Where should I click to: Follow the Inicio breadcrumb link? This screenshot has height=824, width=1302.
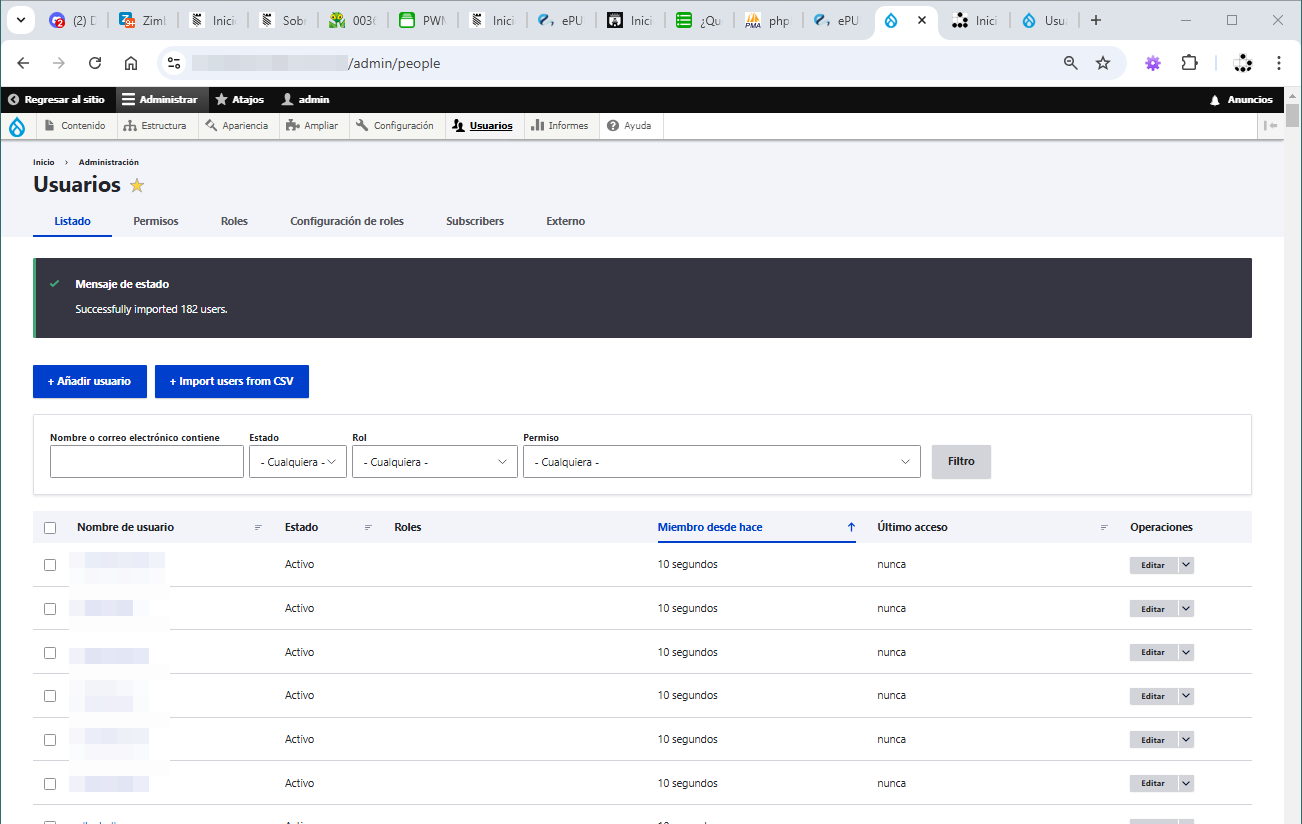point(44,162)
